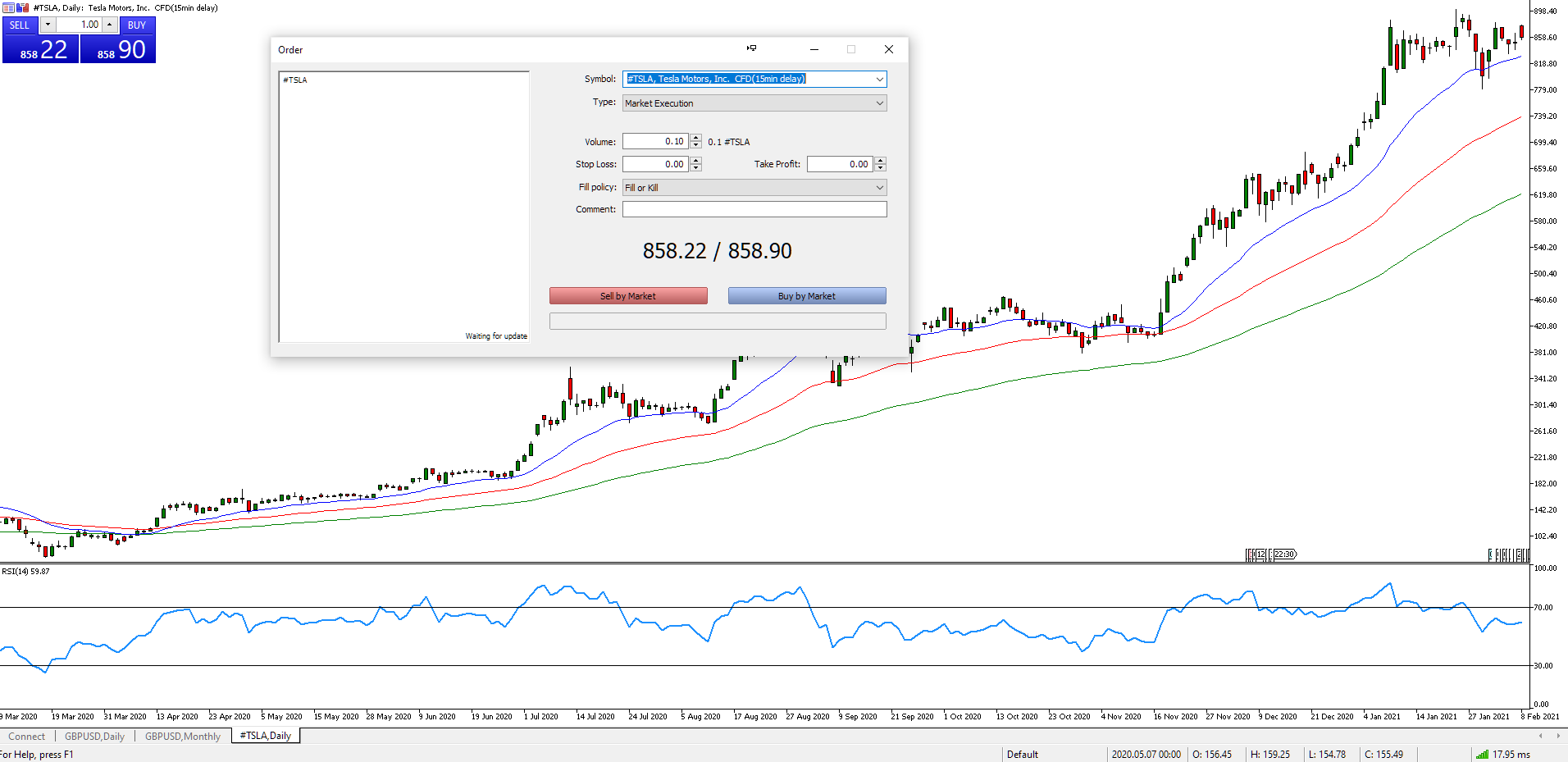1568x762 pixels.
Task: Click the #TSLA tick chart in Order dialog
Action: (x=403, y=207)
